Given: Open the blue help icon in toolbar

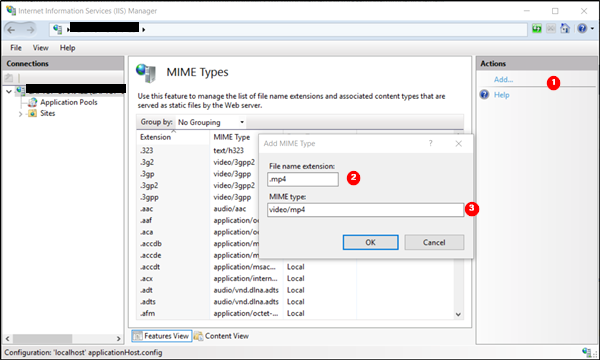Looking at the screenshot, I should (582, 28).
